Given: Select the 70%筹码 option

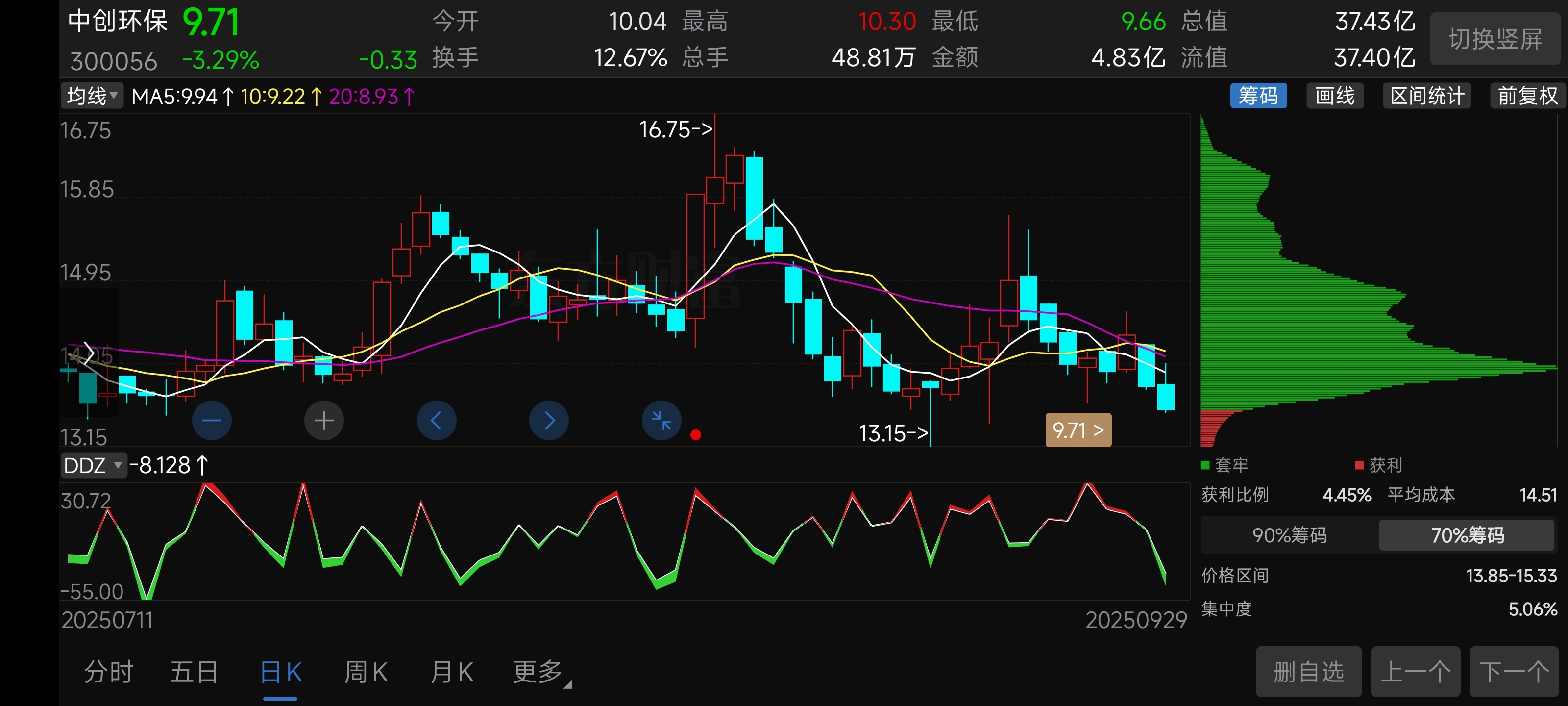Looking at the screenshot, I should tap(1467, 535).
